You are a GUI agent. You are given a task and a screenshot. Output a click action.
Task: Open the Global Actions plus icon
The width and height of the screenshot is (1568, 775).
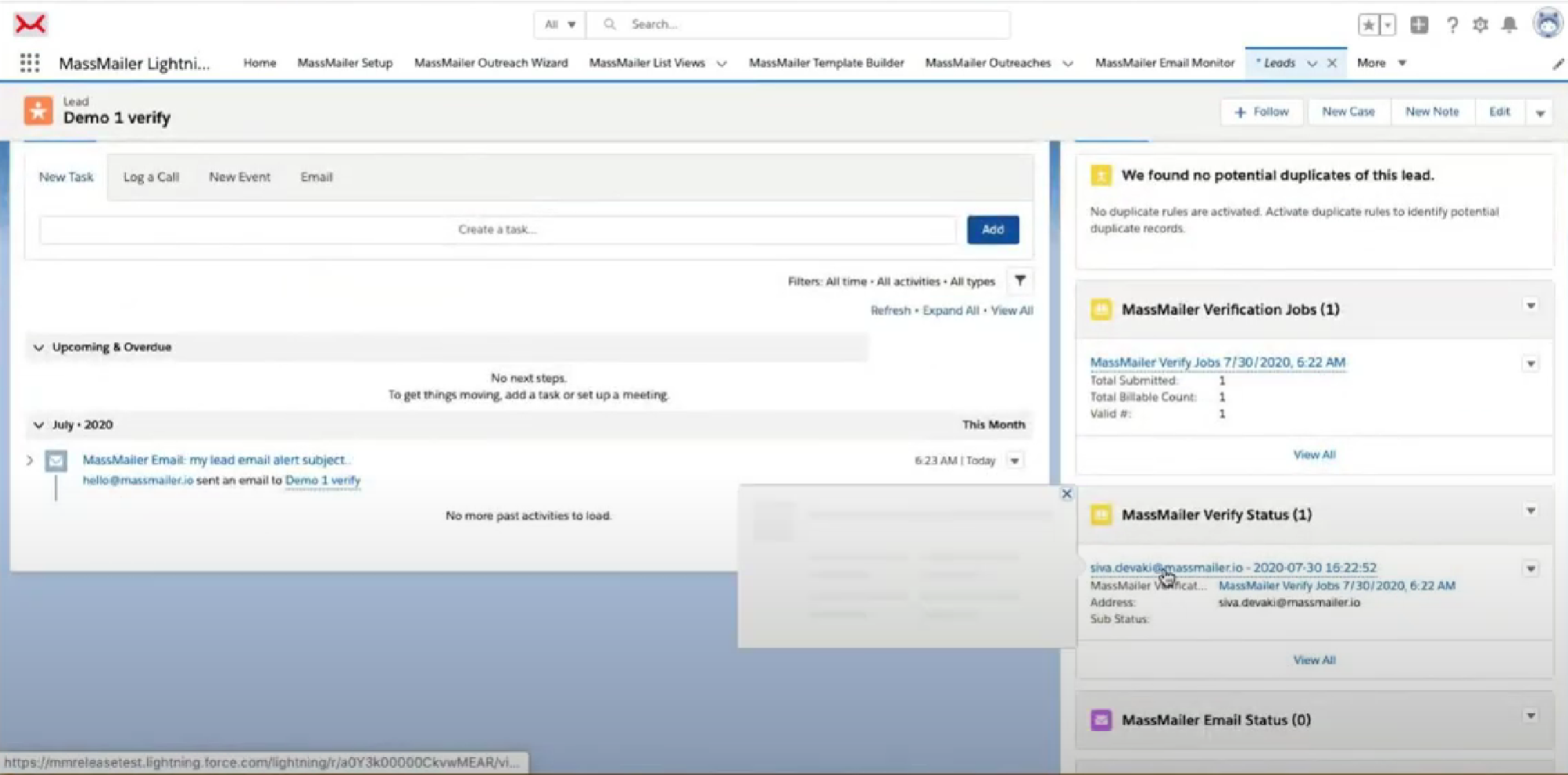[1419, 24]
